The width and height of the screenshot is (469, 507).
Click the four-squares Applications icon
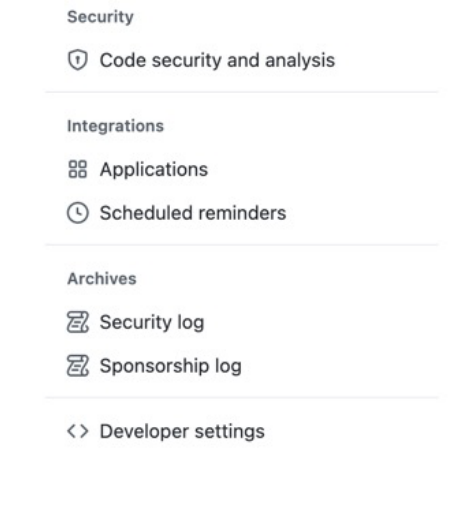(x=78, y=169)
